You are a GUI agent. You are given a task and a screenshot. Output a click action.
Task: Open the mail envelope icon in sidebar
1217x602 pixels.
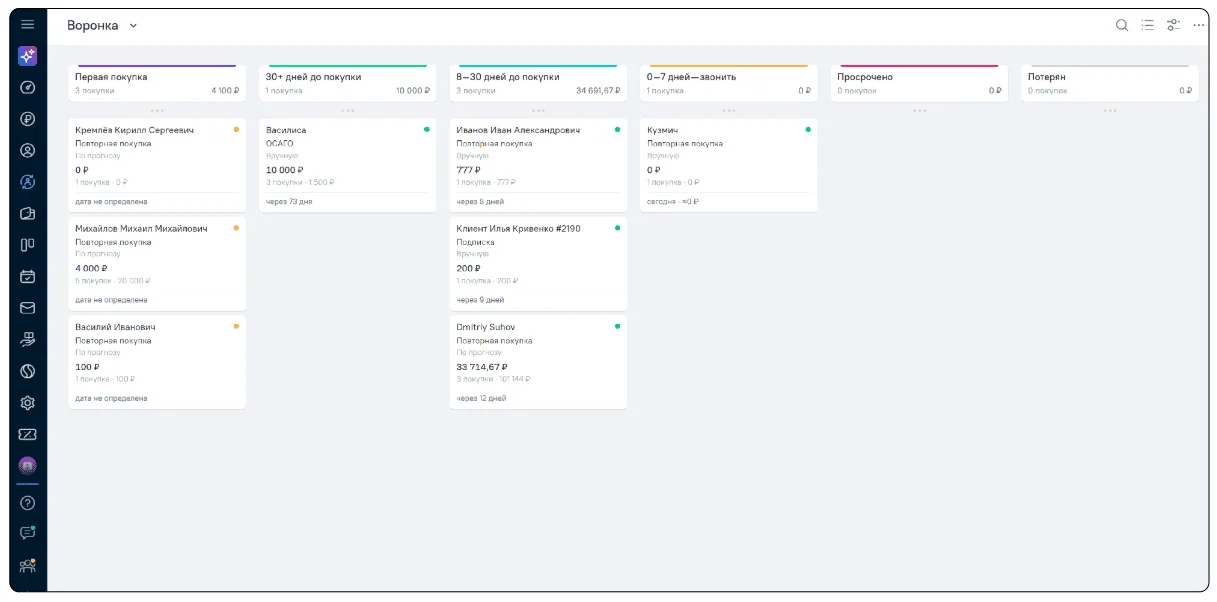(27, 308)
